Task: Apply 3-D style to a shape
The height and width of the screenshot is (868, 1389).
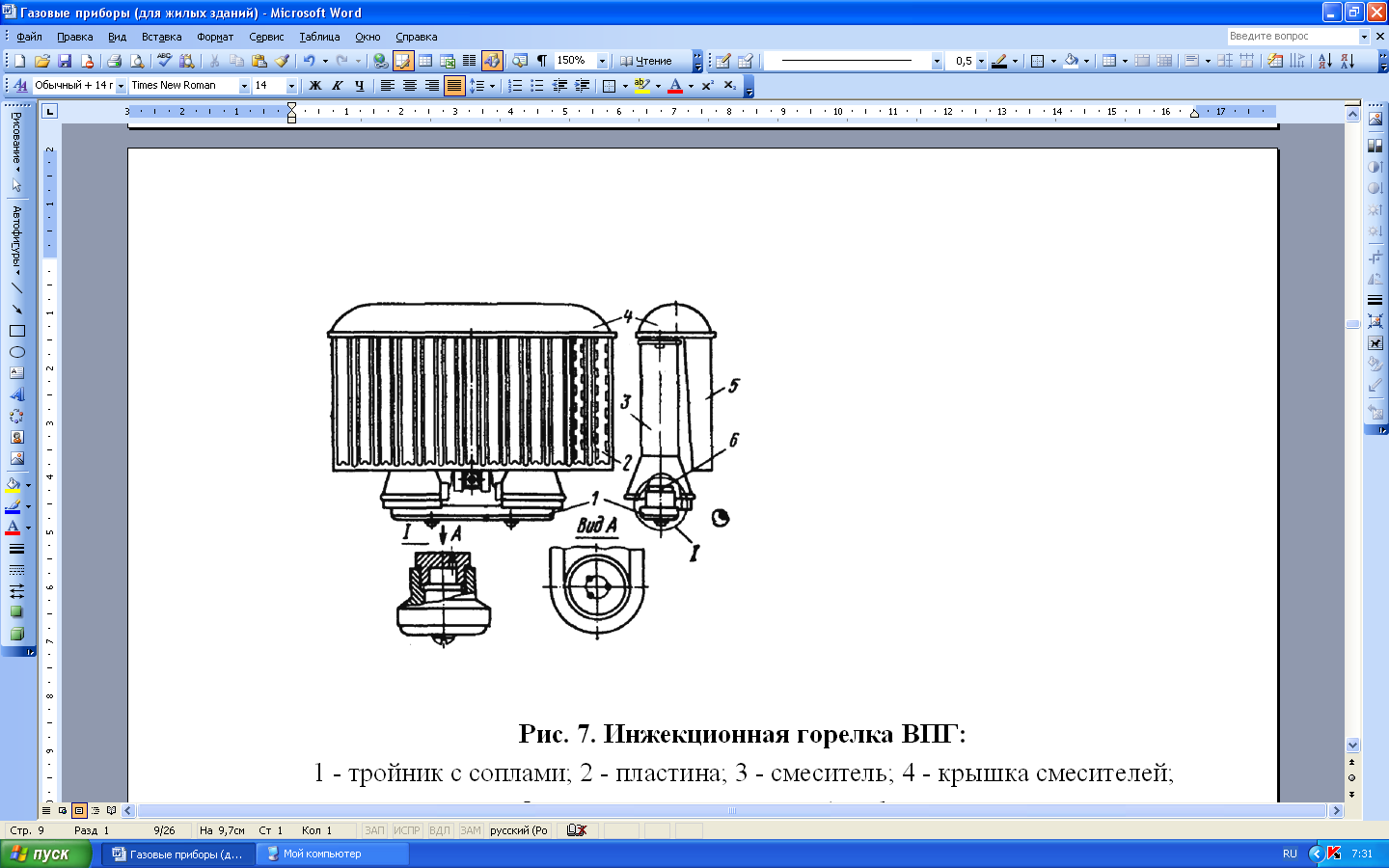Action: tap(16, 634)
